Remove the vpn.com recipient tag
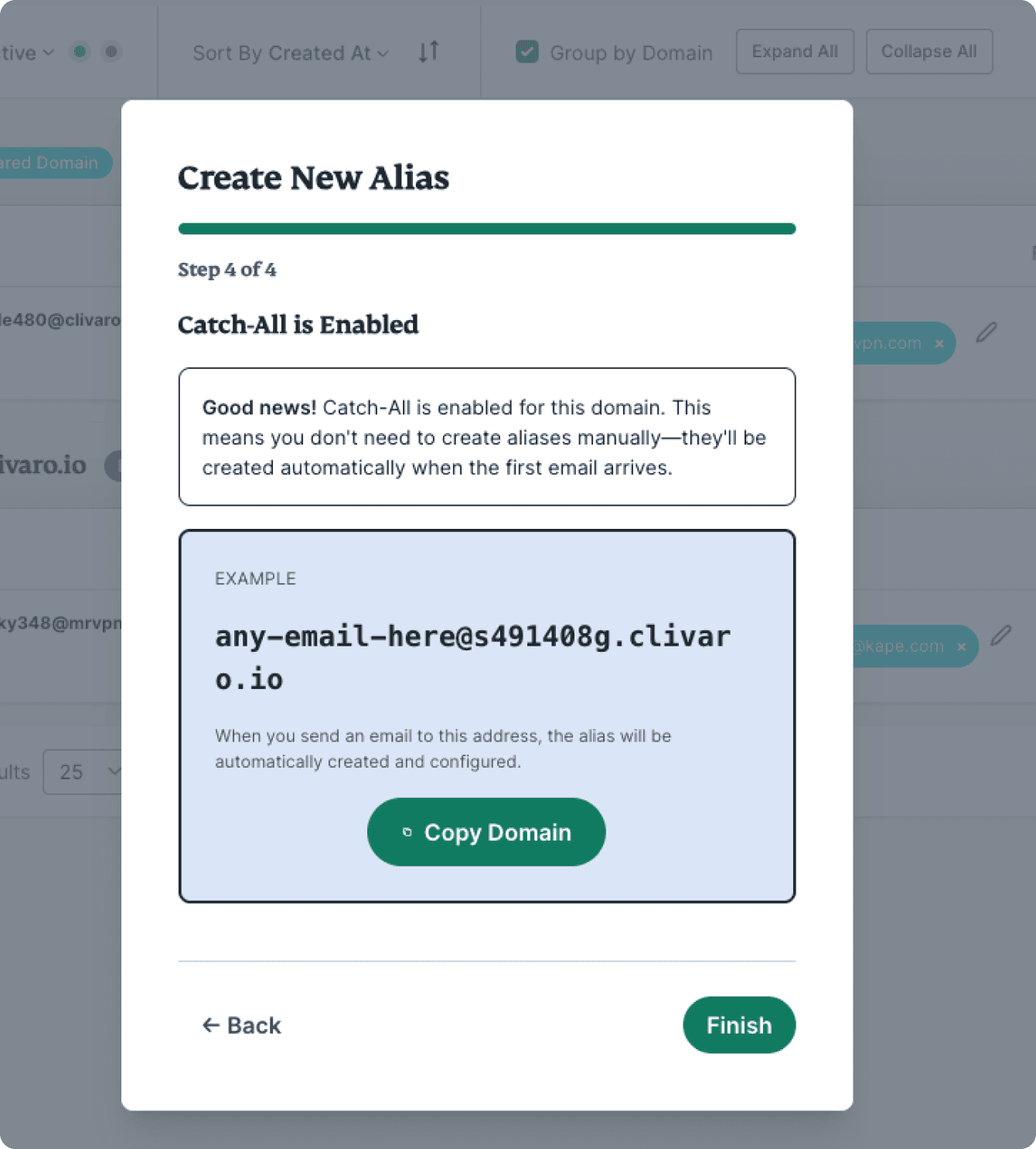1036x1149 pixels. 939,344
